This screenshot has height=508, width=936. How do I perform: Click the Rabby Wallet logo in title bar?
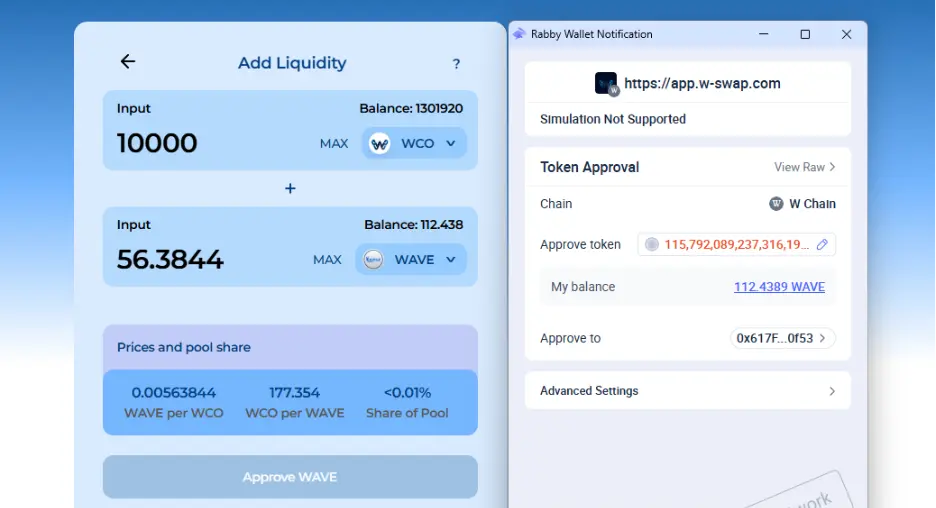519,34
